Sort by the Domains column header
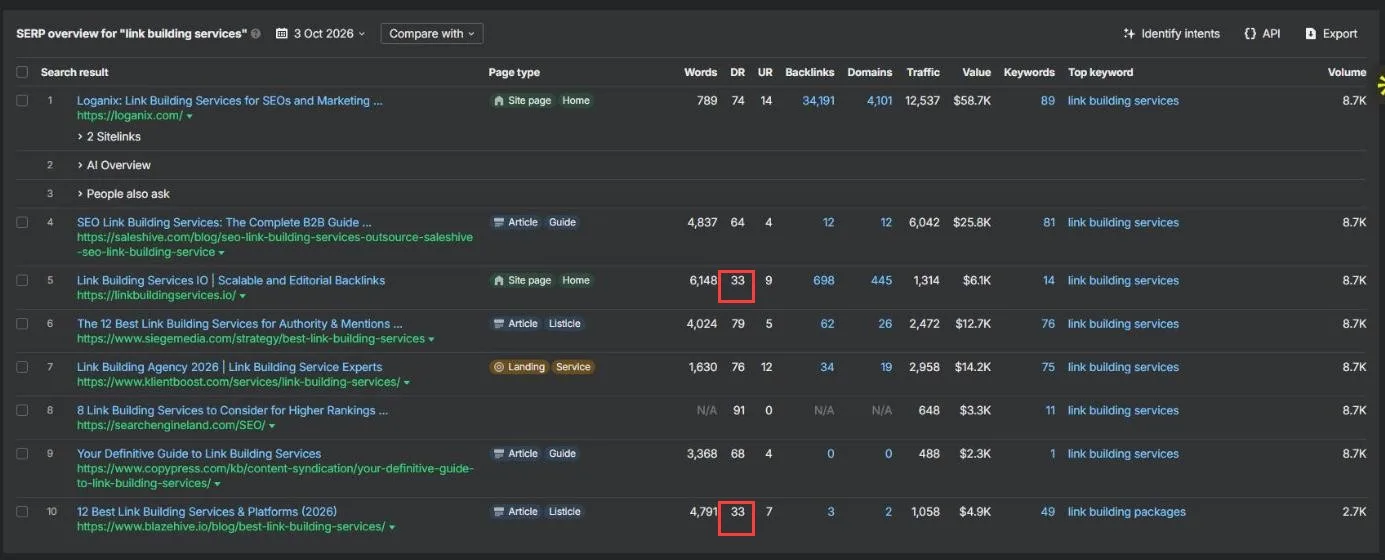 point(870,72)
